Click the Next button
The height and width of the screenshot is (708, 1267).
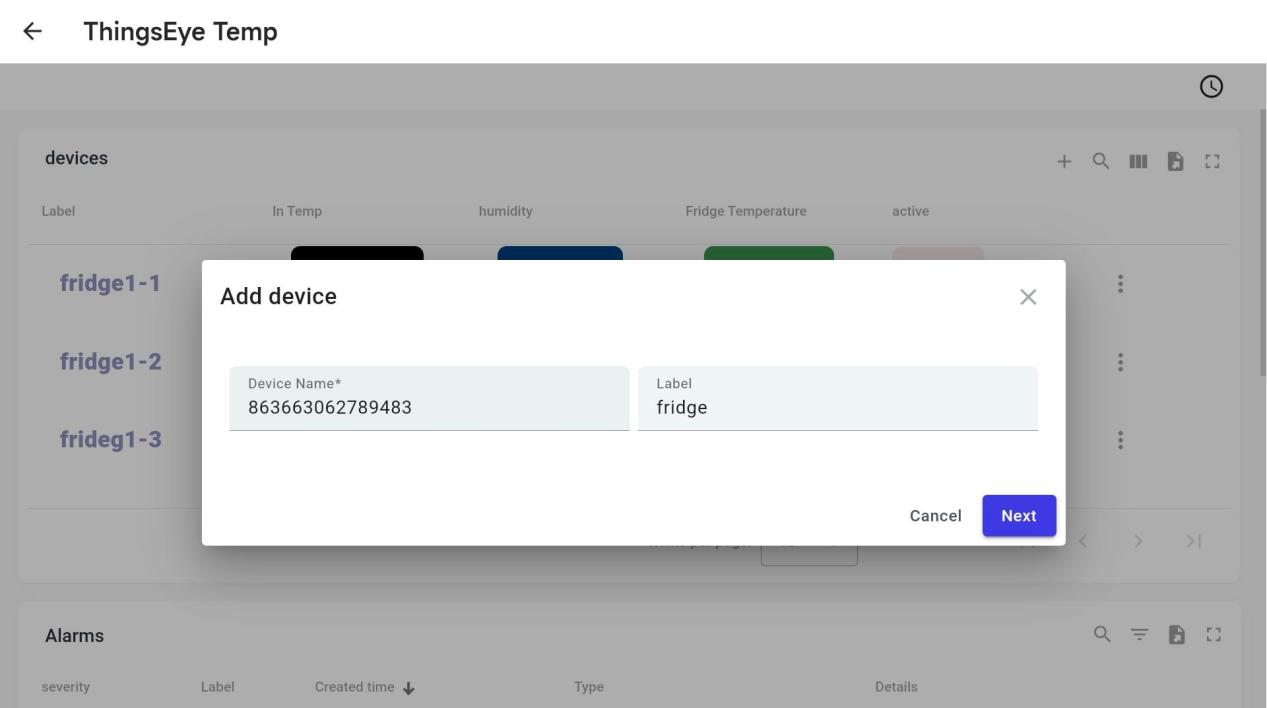coord(1018,516)
